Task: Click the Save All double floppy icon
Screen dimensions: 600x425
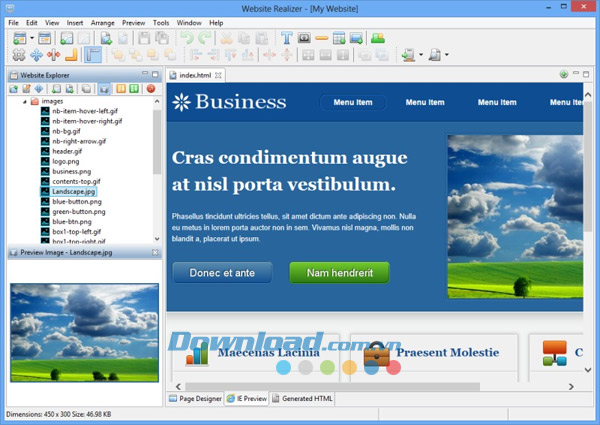Action: click(162, 38)
